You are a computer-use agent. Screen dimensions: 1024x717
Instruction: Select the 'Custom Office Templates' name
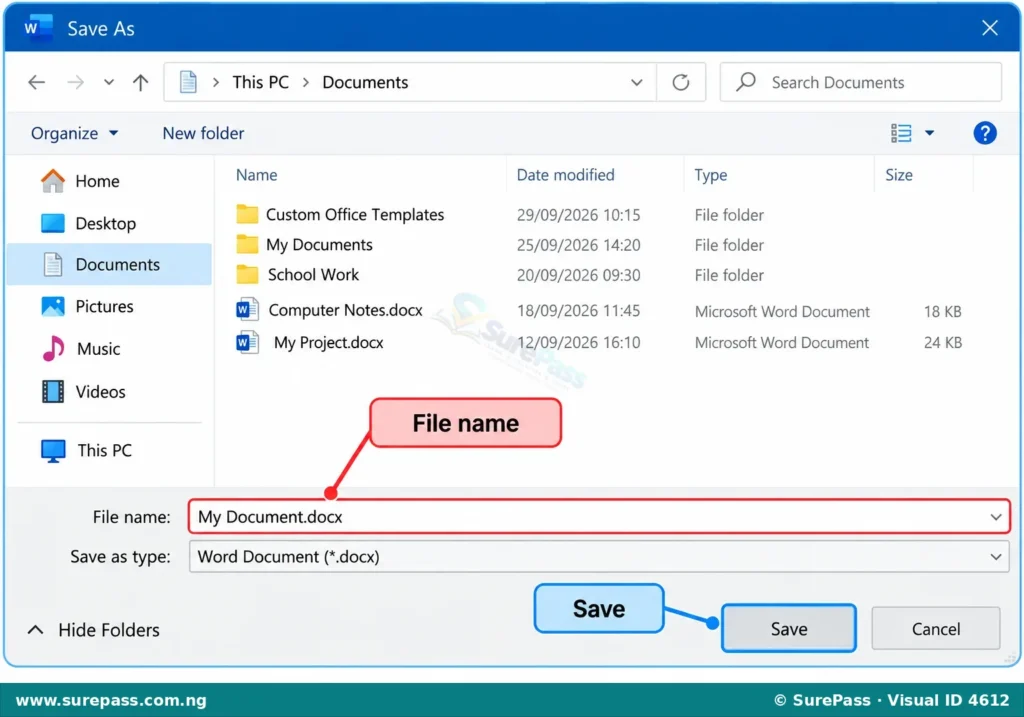[x=355, y=215]
